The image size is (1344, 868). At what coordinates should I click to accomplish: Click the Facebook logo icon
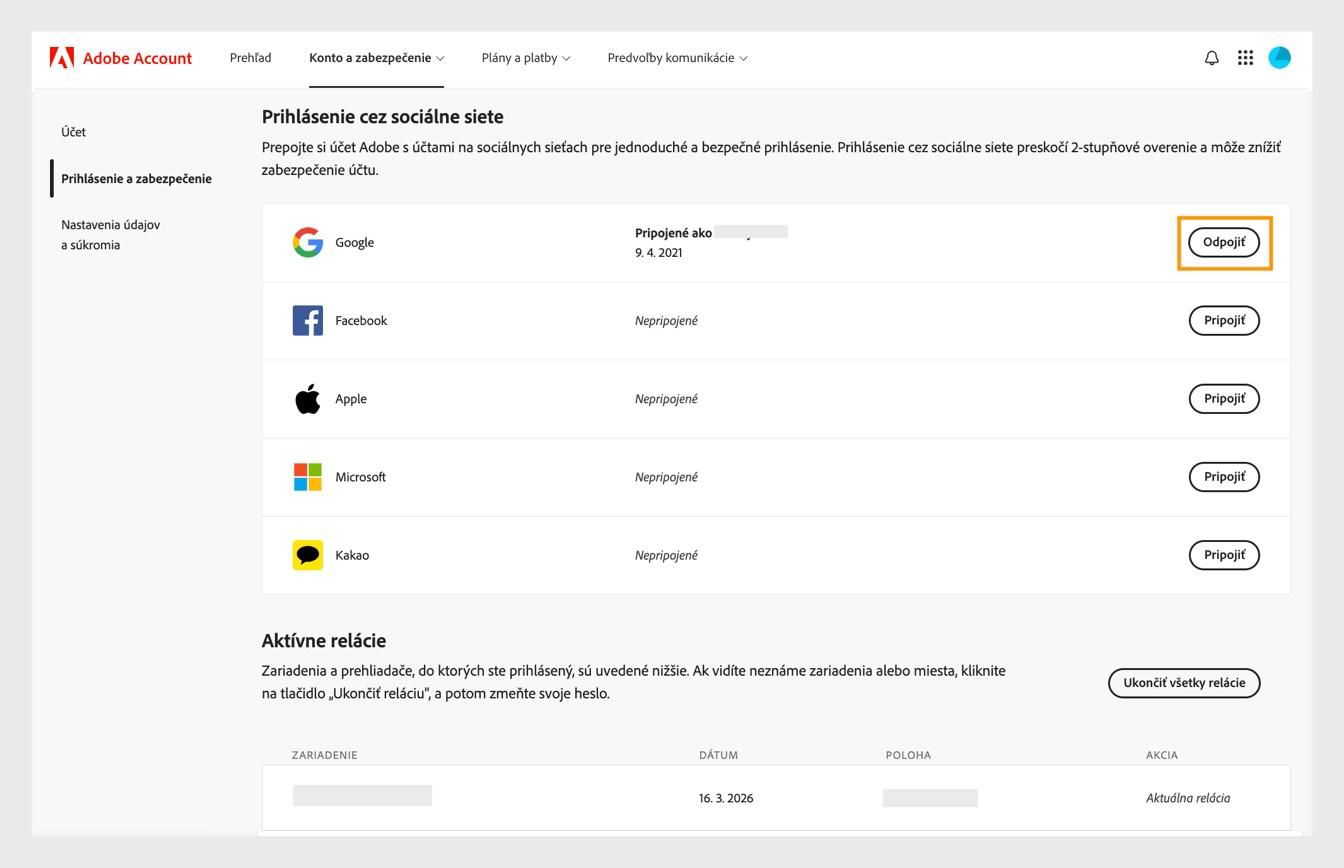(308, 321)
